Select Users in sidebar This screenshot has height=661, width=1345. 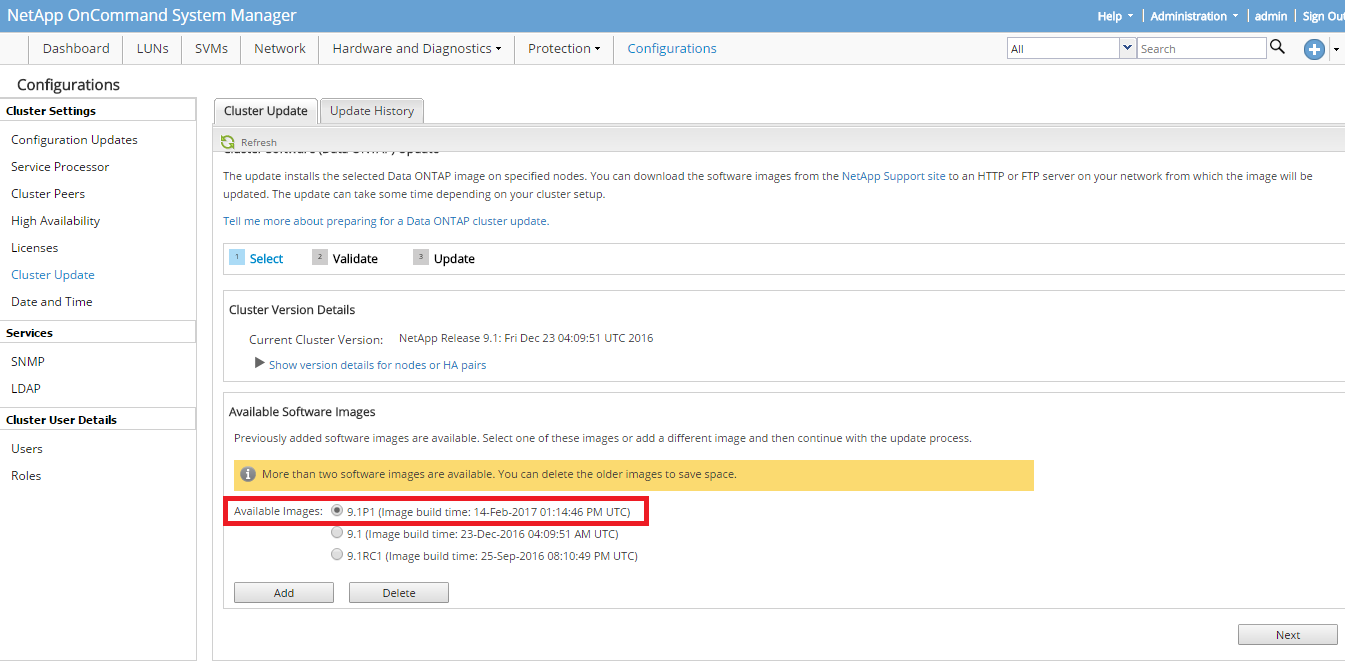pyautogui.click(x=27, y=449)
